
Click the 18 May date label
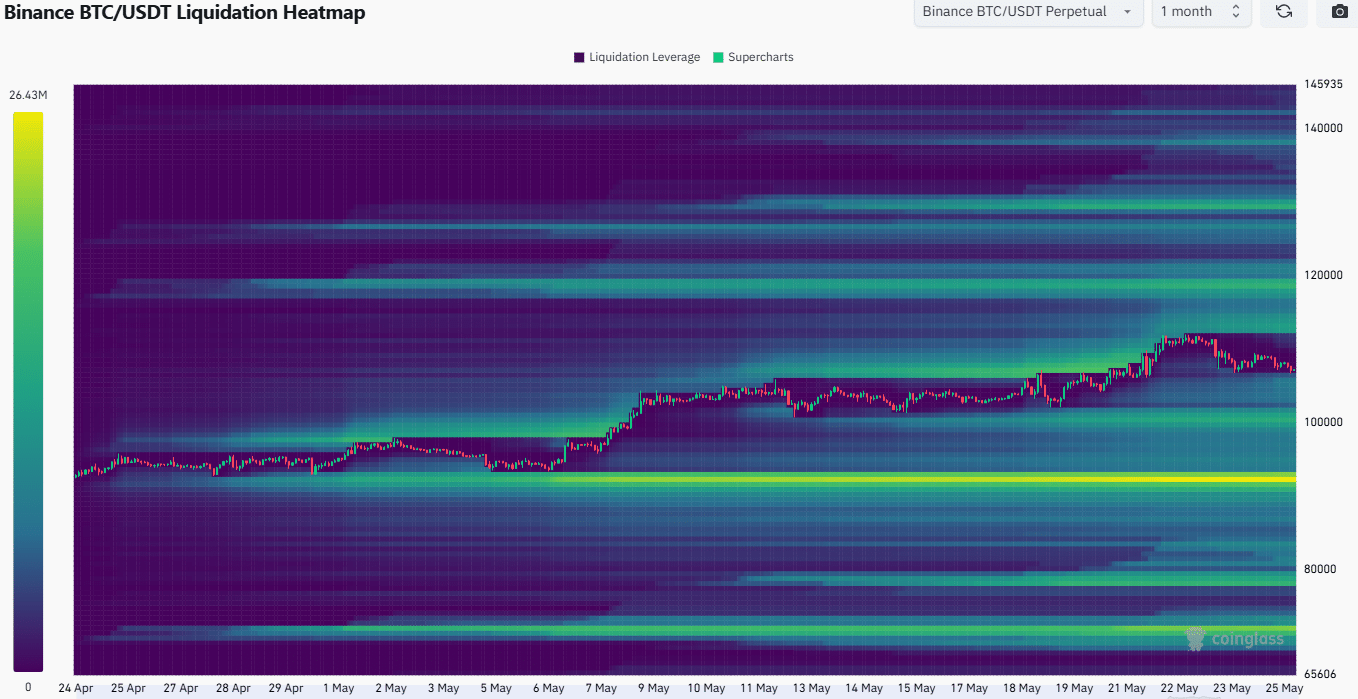pyautogui.click(x=1021, y=688)
